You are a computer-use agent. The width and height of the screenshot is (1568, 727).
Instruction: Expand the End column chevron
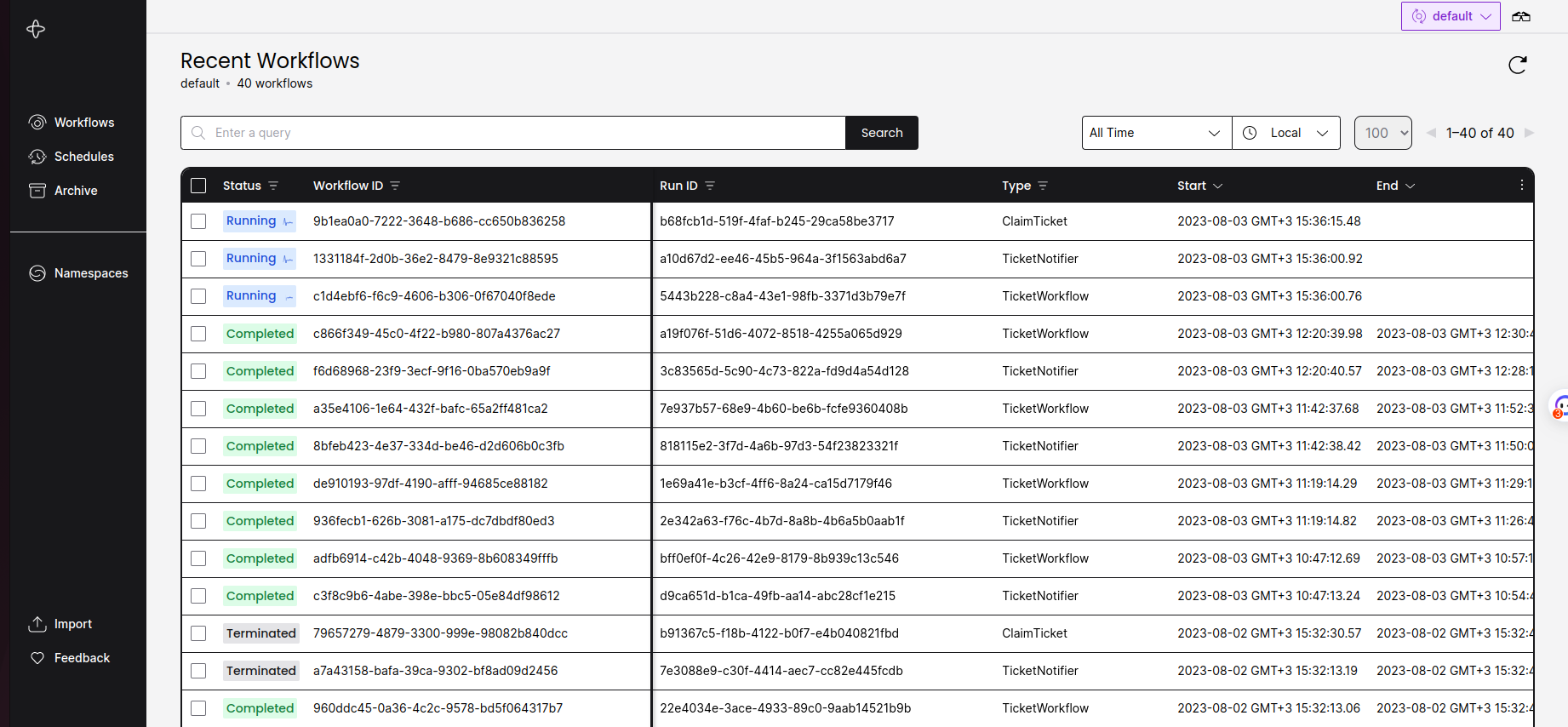tap(1411, 186)
